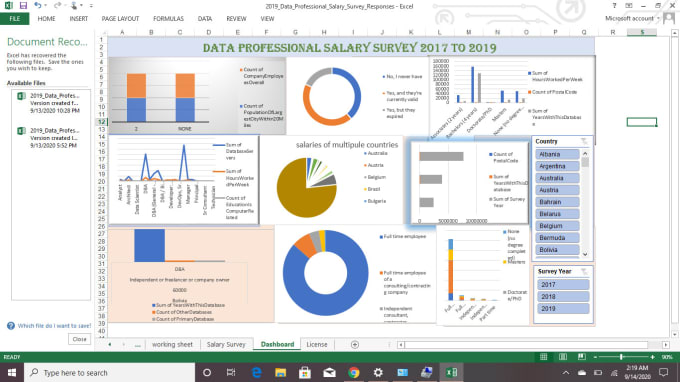
Task: Switch to the Salary Survey sheet tab
Action: [226, 344]
